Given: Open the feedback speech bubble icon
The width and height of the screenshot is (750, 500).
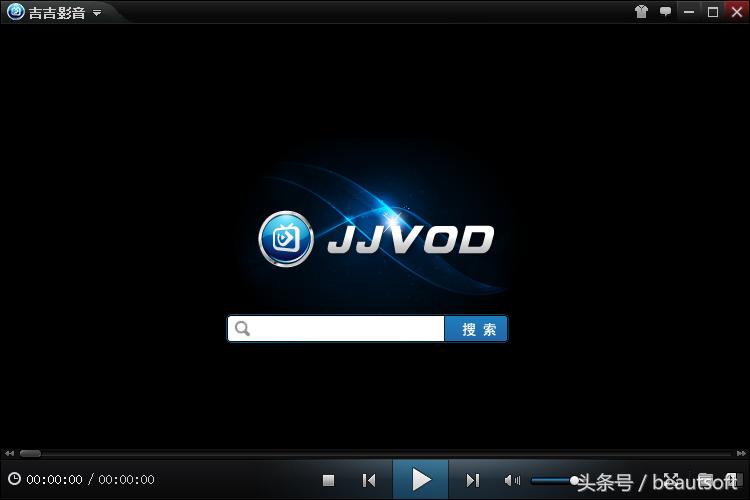Looking at the screenshot, I should [665, 11].
